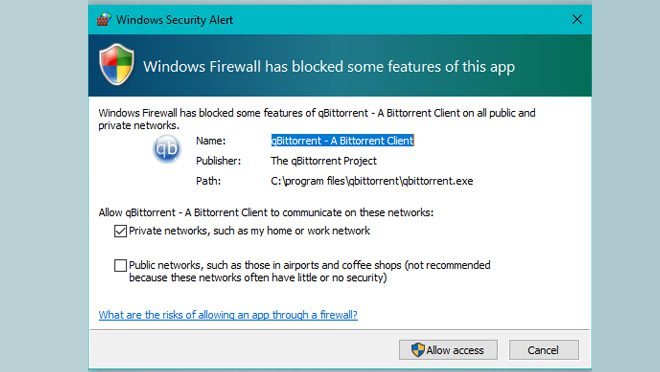Click the Windows Security shield logo
Viewport: 660px width, 372px height.
[x=117, y=64]
